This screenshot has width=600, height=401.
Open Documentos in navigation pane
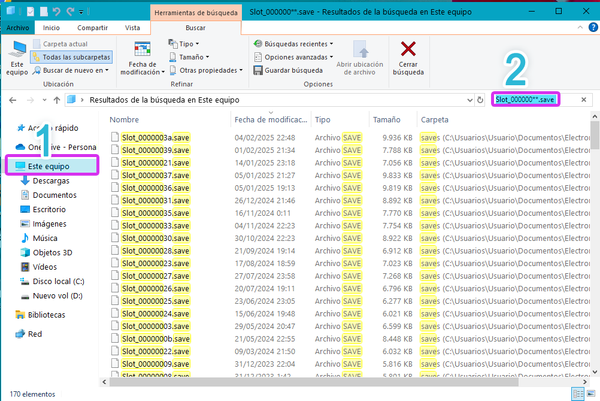click(49, 195)
